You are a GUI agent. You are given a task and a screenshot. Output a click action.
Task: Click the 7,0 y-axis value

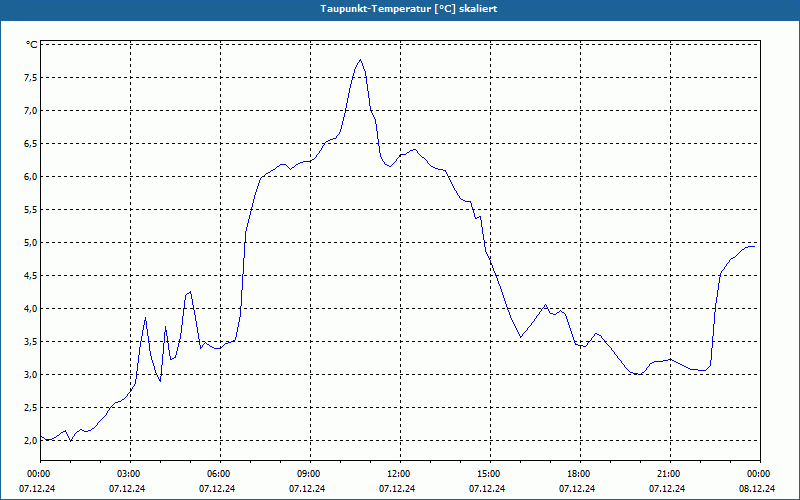(x=30, y=111)
